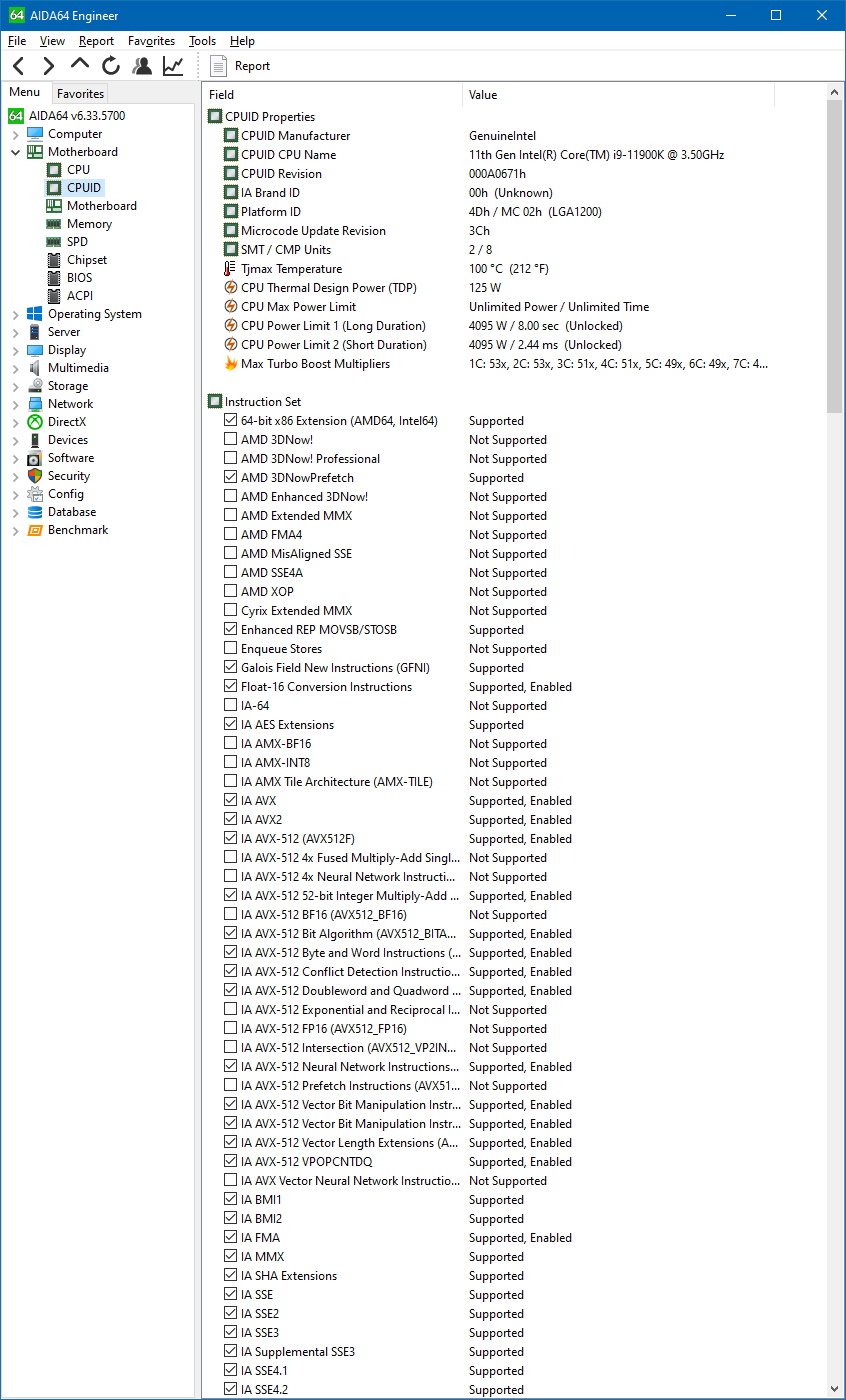Screen dimensions: 846x1400
Task: Click the vertical scrollbar thumb in details pane
Action: point(835,257)
